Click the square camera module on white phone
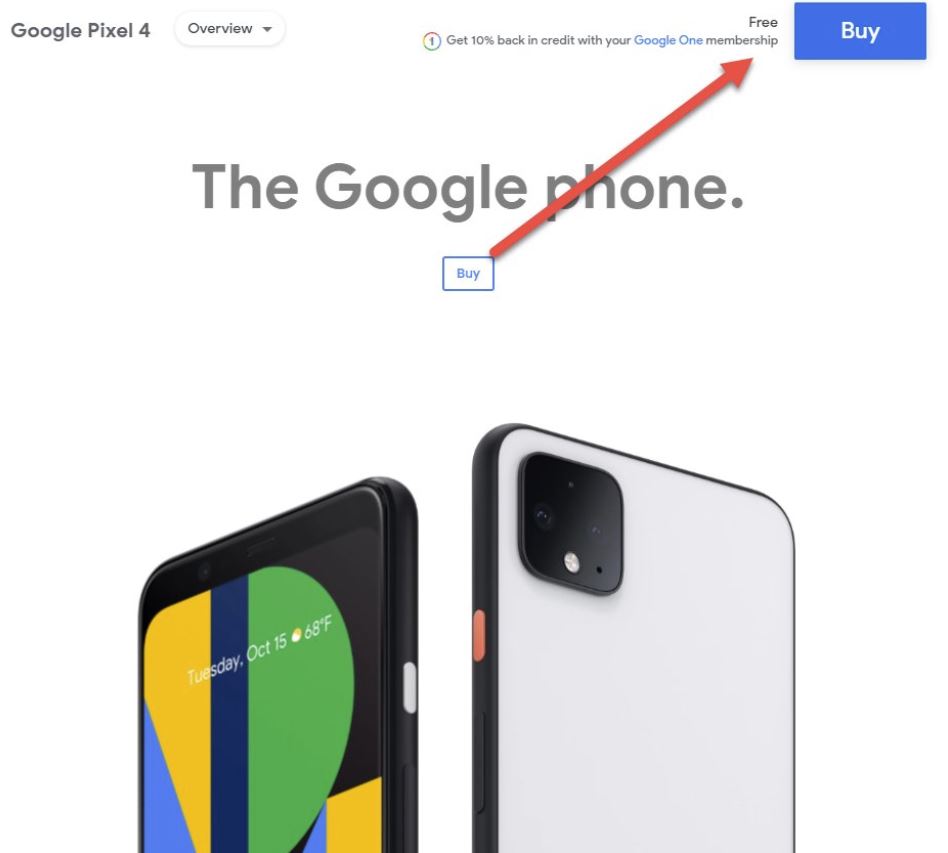Screen dimensions: 948x853 (570, 524)
